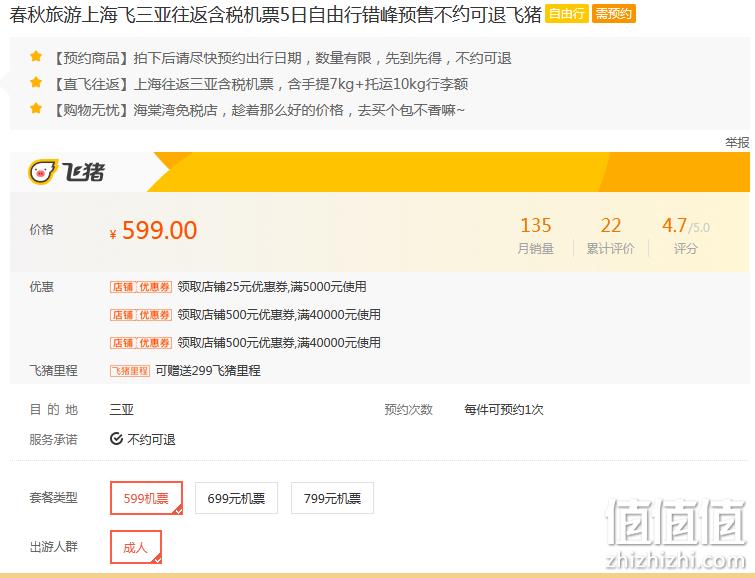The image size is (755, 578).
Task: Click the 【购物无忧】 highlight line
Action: pos(257,110)
